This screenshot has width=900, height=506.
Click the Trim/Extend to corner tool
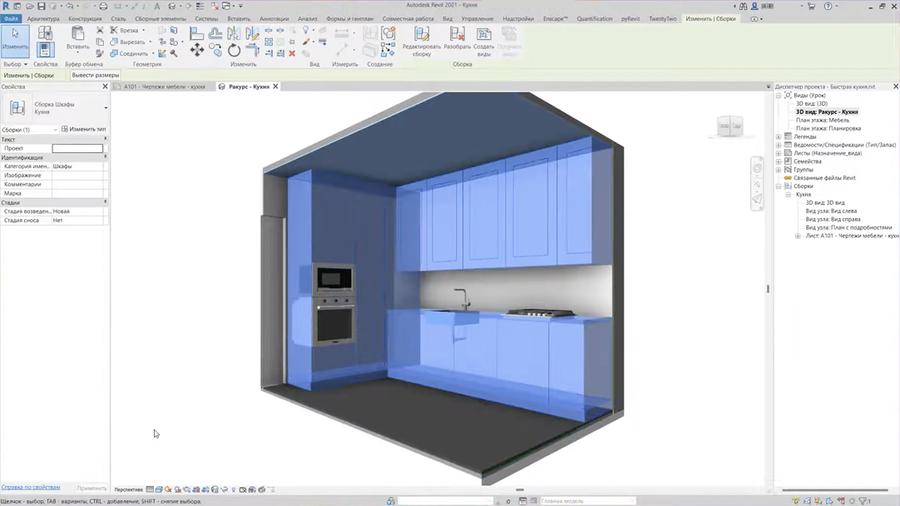click(x=253, y=50)
